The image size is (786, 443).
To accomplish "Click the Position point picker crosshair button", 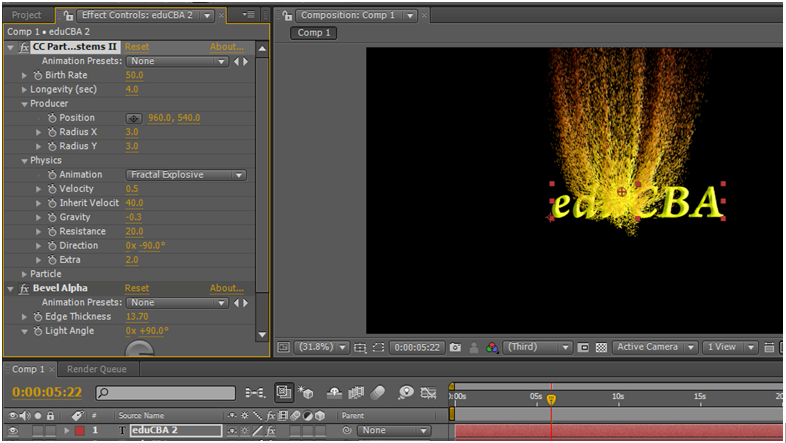I will point(134,118).
